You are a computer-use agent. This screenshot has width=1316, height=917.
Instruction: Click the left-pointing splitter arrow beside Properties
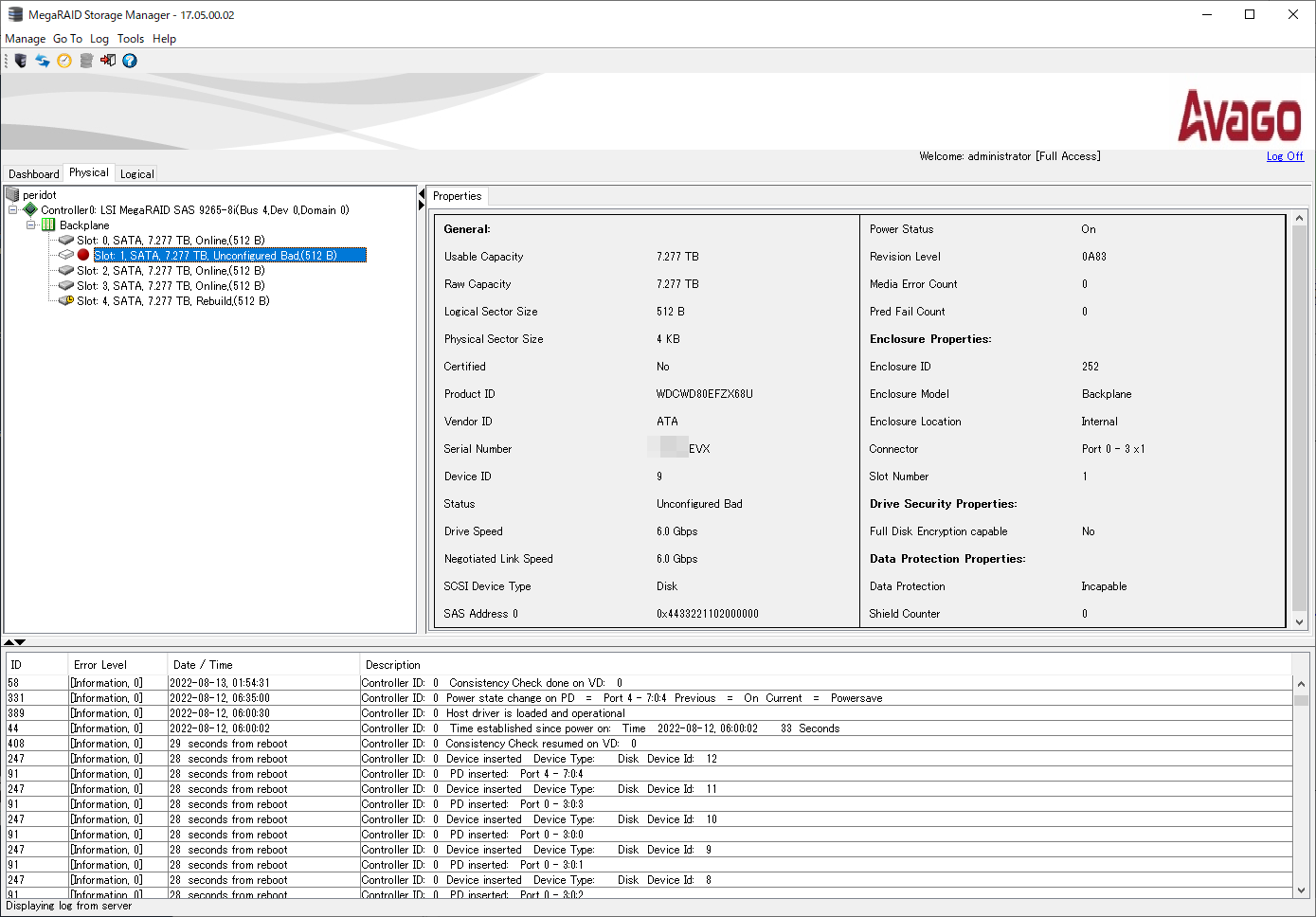(422, 193)
